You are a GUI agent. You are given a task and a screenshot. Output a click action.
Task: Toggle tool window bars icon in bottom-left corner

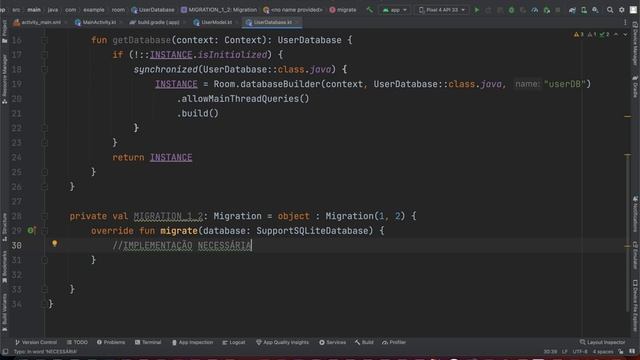pyautogui.click(x=5, y=351)
